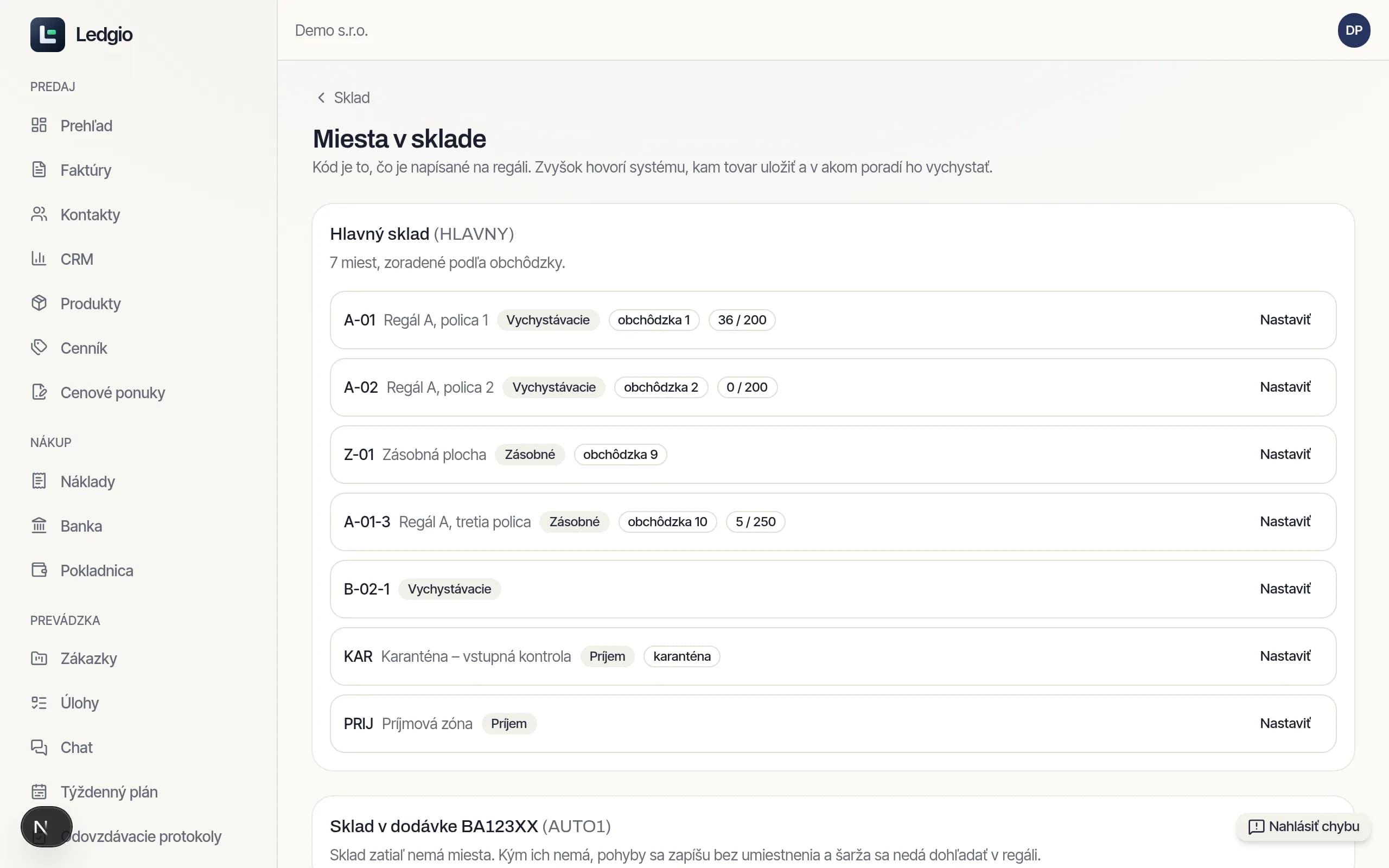Screen dimensions: 1389x868
Task: Click the obchôdzka 9 badge
Action: point(621,454)
